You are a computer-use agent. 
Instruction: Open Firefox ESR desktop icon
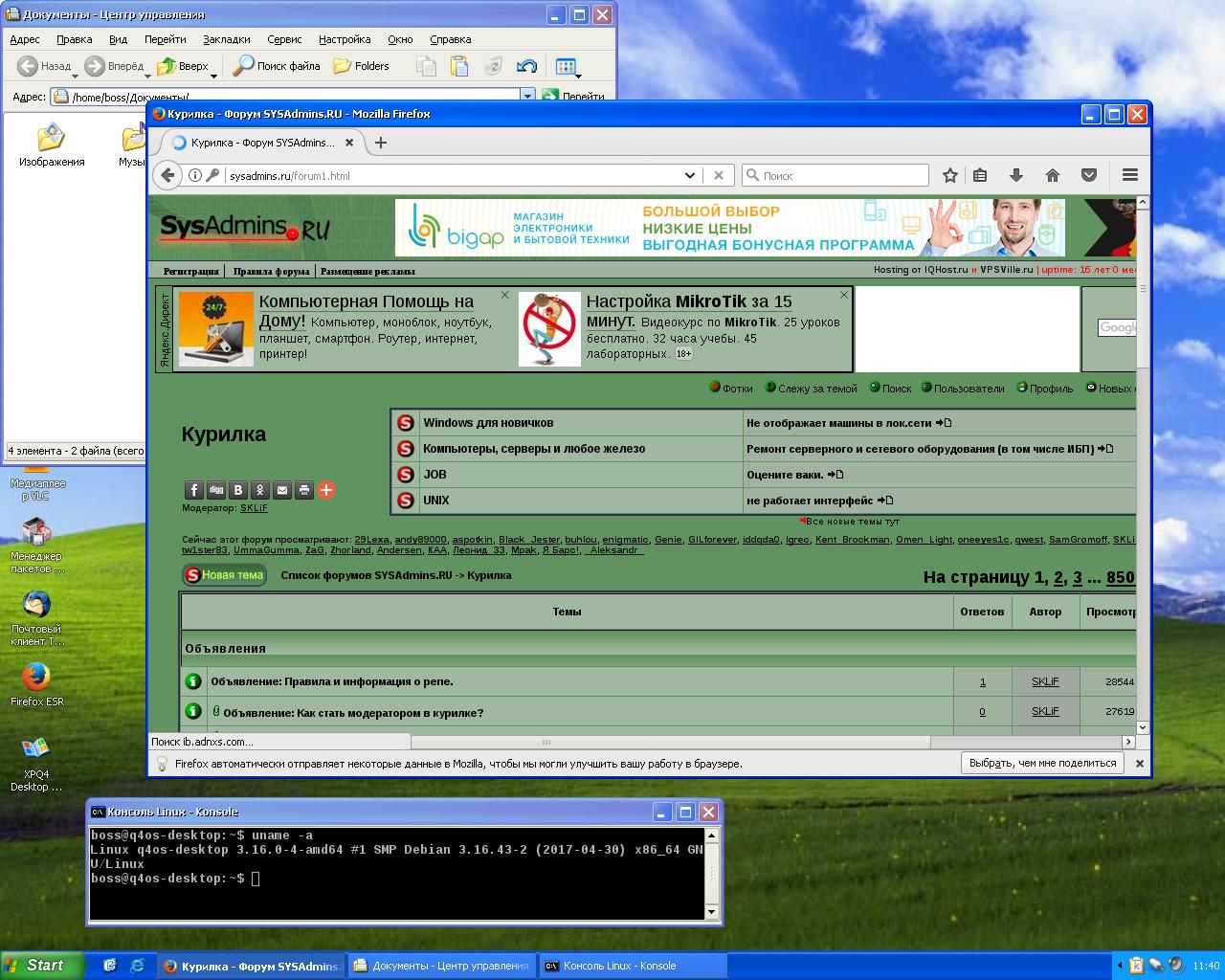click(36, 684)
